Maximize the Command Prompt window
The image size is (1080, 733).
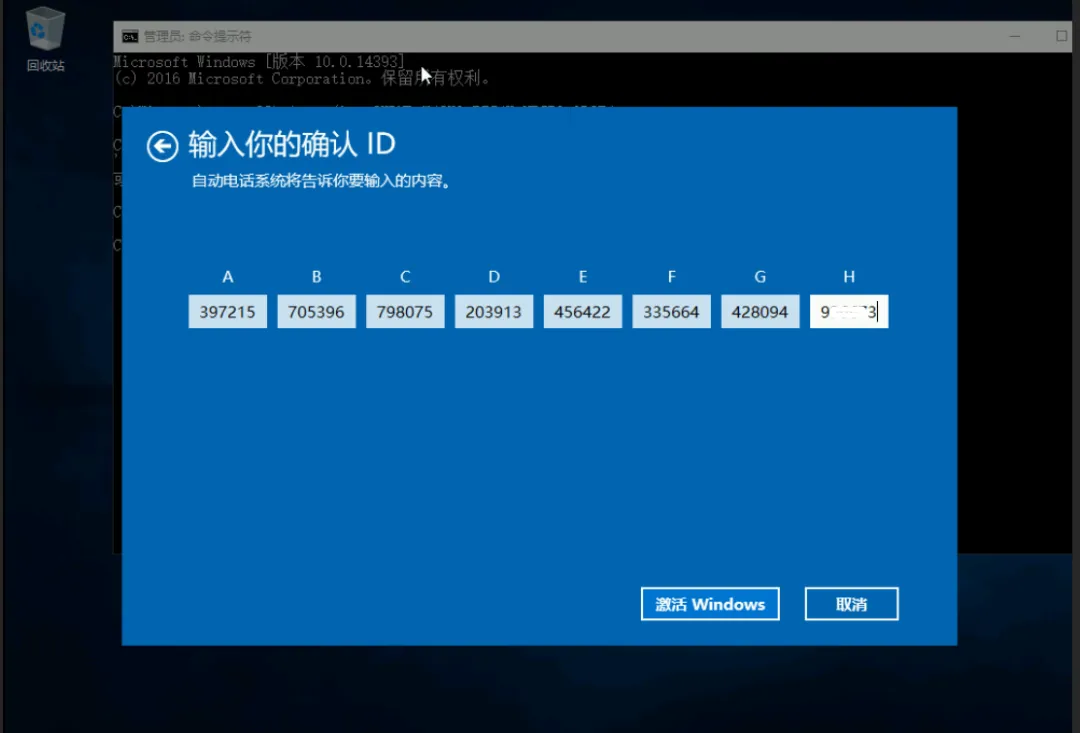1061,36
